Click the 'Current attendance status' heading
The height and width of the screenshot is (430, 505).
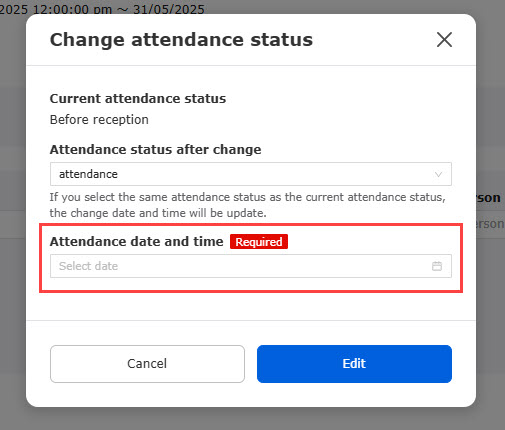click(138, 99)
